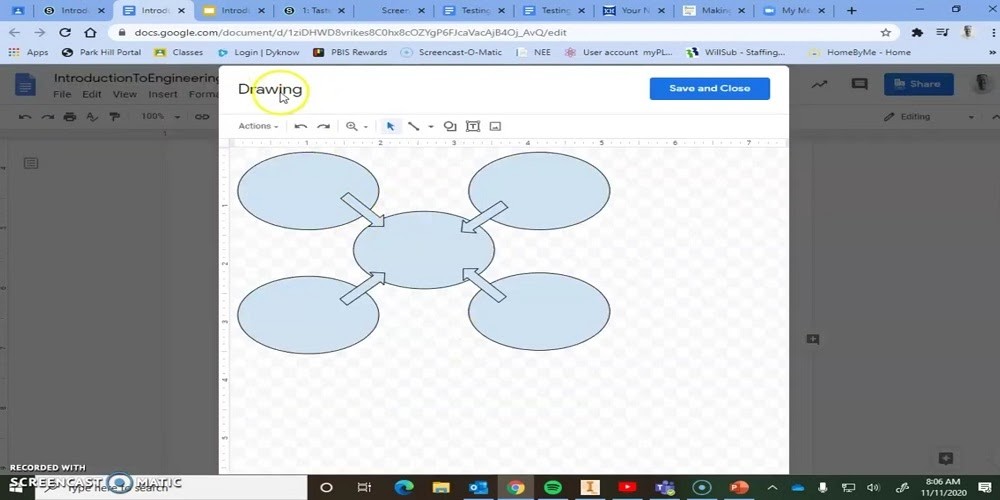Select the Text box tool

(x=473, y=127)
